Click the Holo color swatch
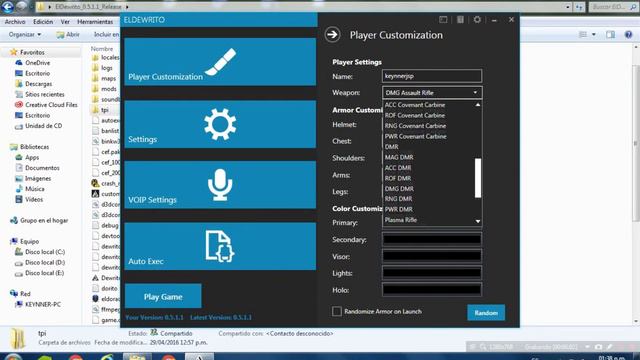The height and width of the screenshot is (360, 640). point(432,290)
